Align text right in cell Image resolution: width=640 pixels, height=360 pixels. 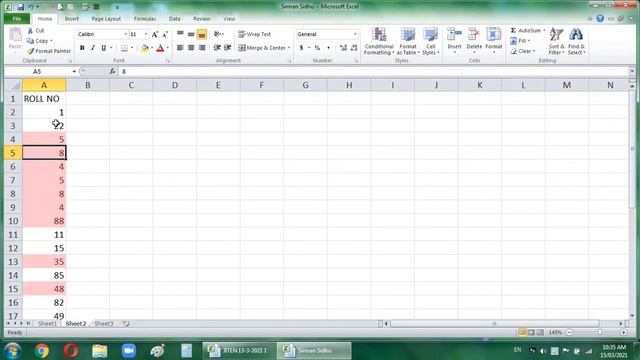click(x=202, y=48)
